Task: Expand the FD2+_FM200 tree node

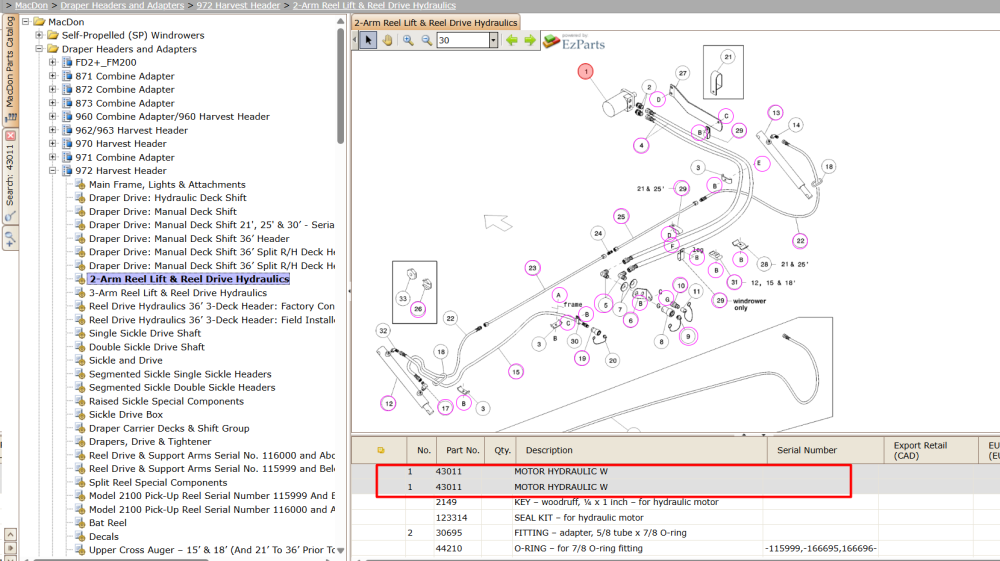Action: (53, 62)
